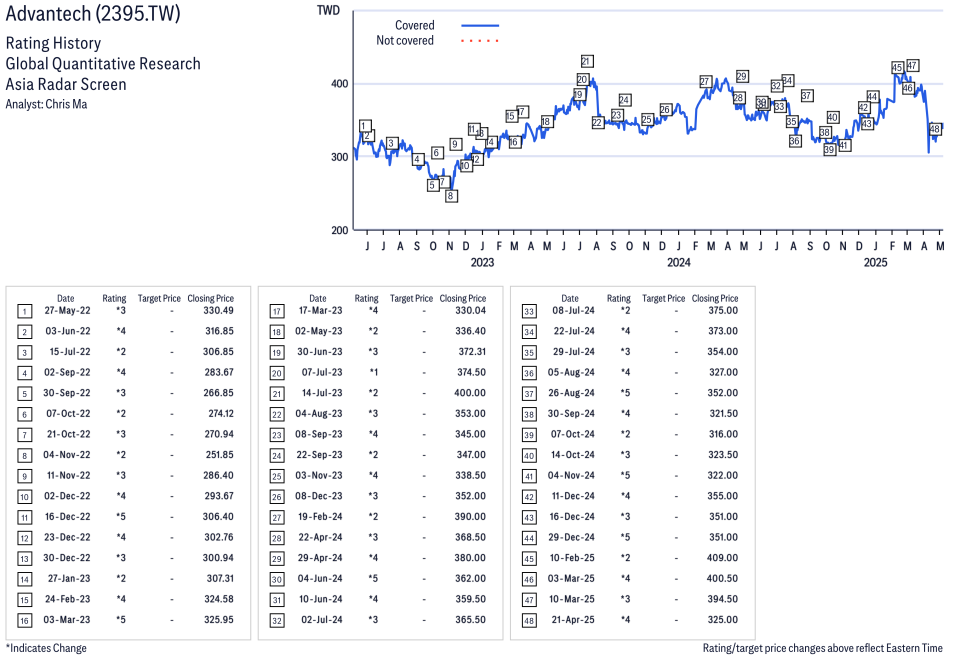The image size is (954, 655).
Task: Click chart marker 1 on the price line
Action: (365, 126)
